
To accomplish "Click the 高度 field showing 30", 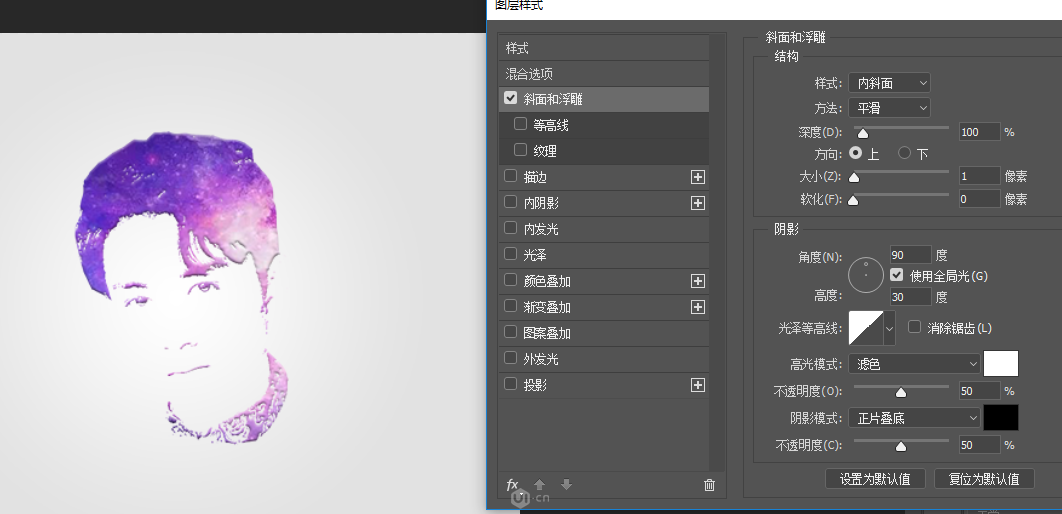I will [x=910, y=297].
